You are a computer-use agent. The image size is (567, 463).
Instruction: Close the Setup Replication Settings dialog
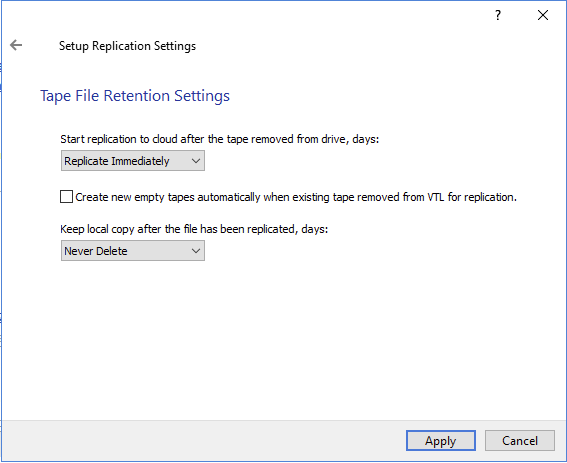(543, 15)
